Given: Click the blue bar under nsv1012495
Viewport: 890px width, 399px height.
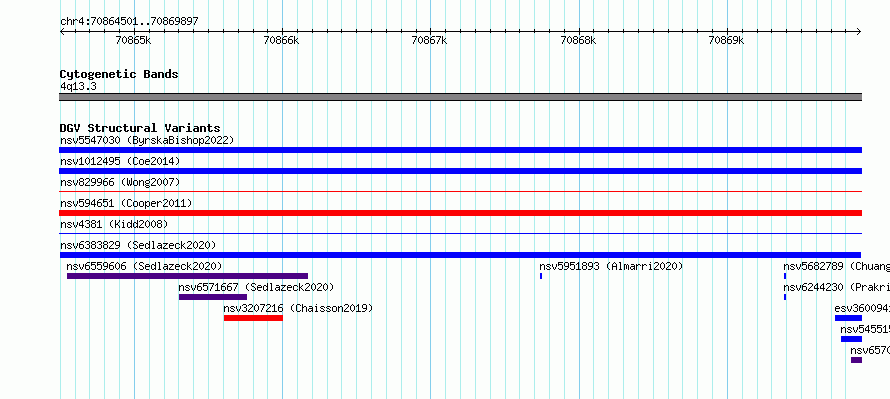Looking at the screenshot, I should point(460,171).
